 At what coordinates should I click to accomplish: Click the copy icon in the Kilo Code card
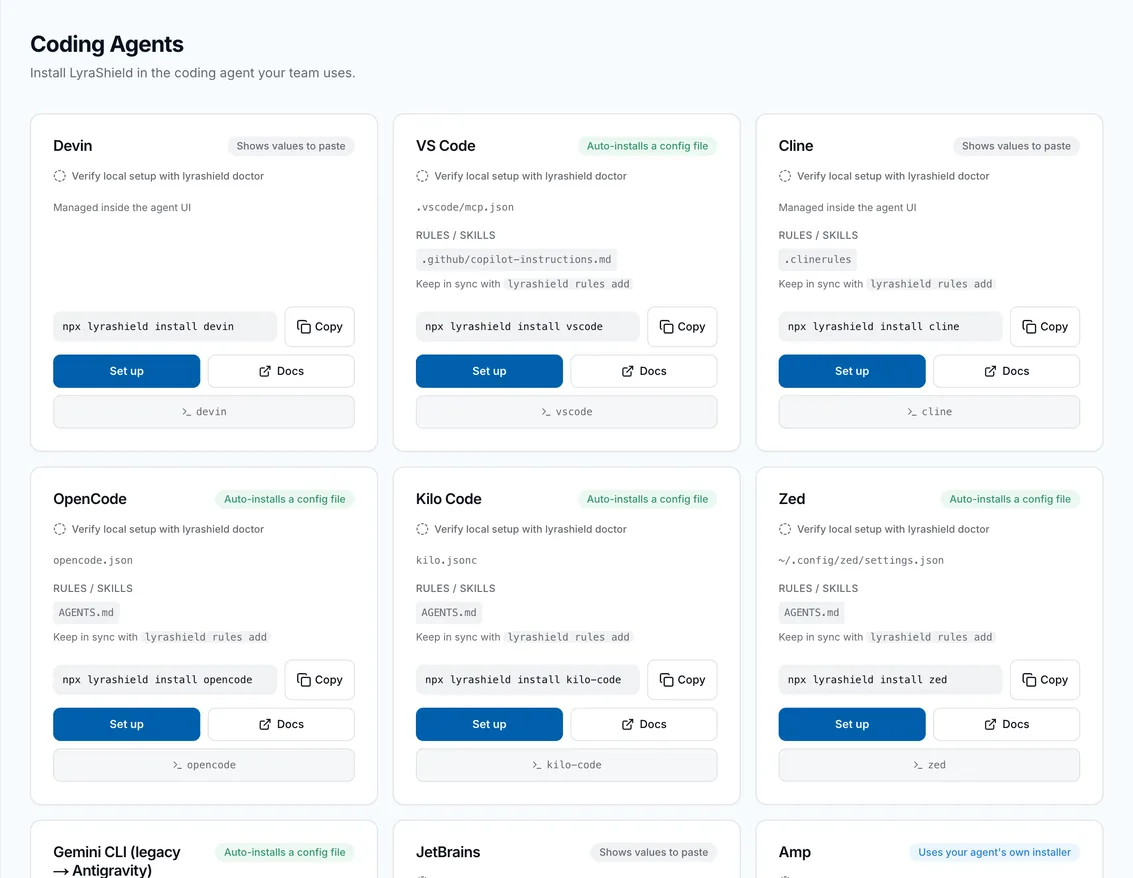tap(666, 680)
